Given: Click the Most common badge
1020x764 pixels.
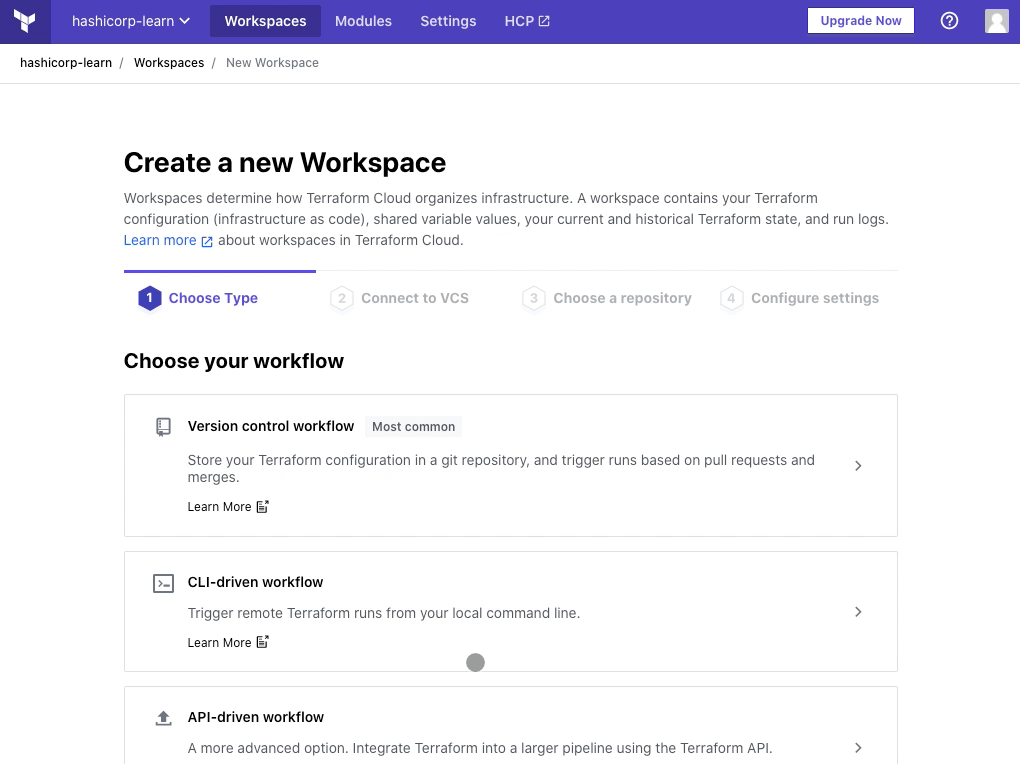Looking at the screenshot, I should (414, 427).
